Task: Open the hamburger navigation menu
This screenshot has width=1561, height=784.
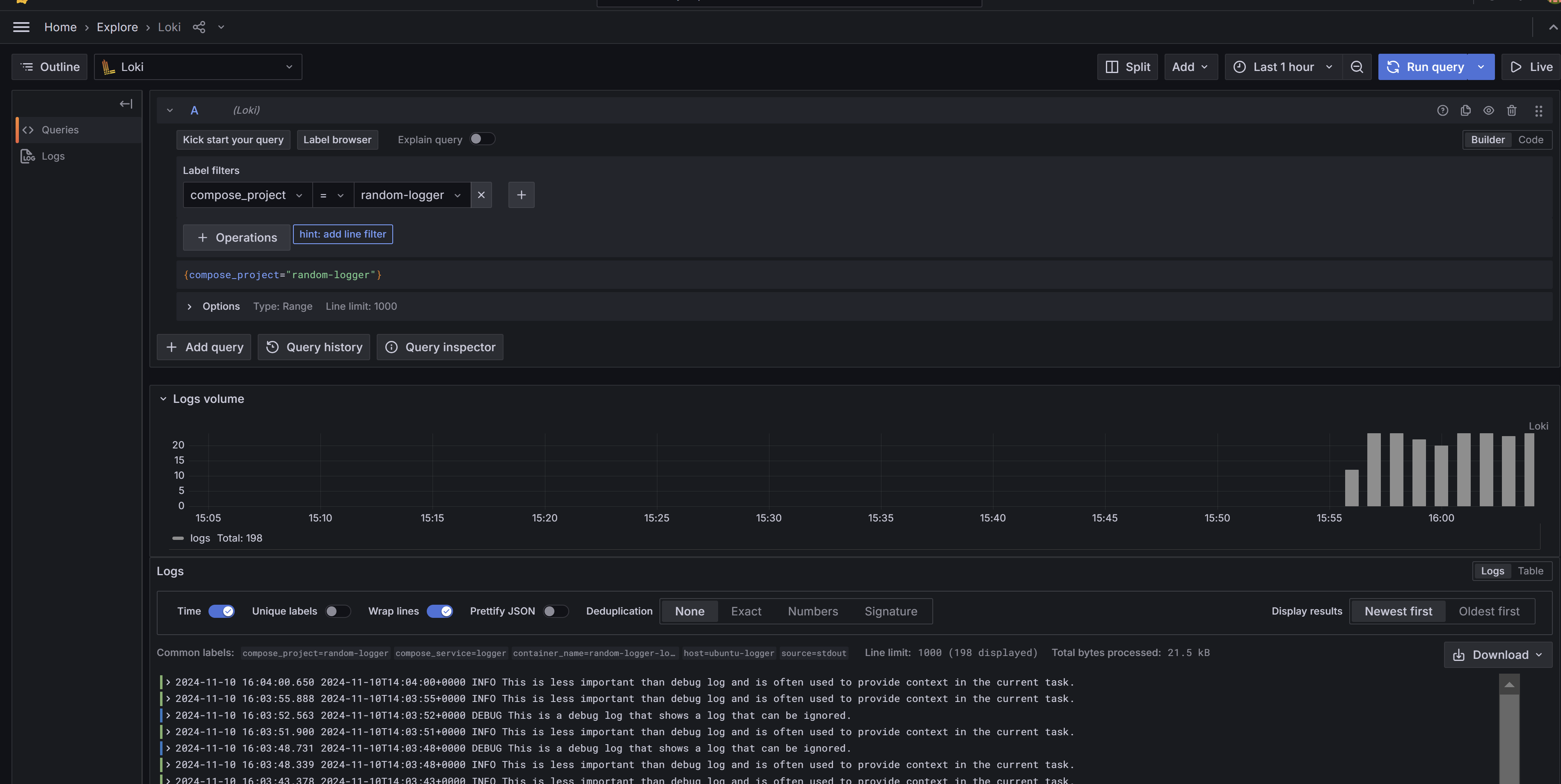Action: click(21, 27)
